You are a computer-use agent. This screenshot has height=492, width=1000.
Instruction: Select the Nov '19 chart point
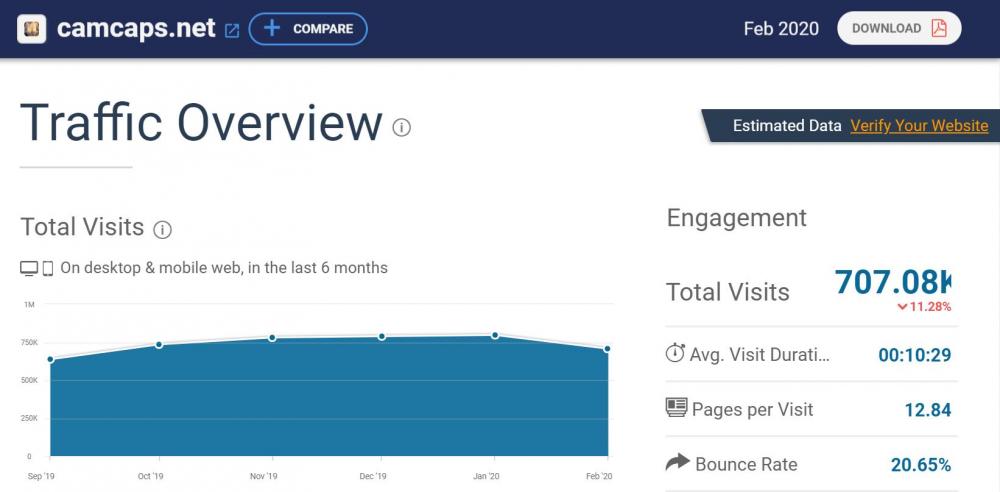pyautogui.click(x=272, y=338)
